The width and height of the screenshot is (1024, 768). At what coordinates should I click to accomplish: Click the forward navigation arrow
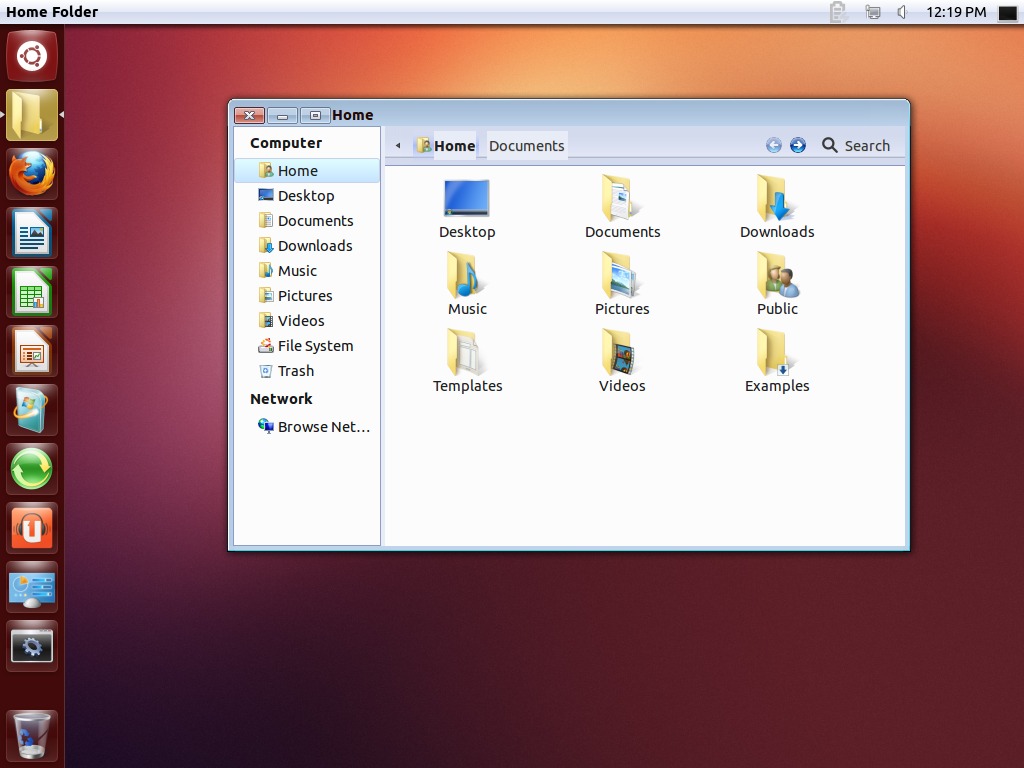tap(798, 146)
